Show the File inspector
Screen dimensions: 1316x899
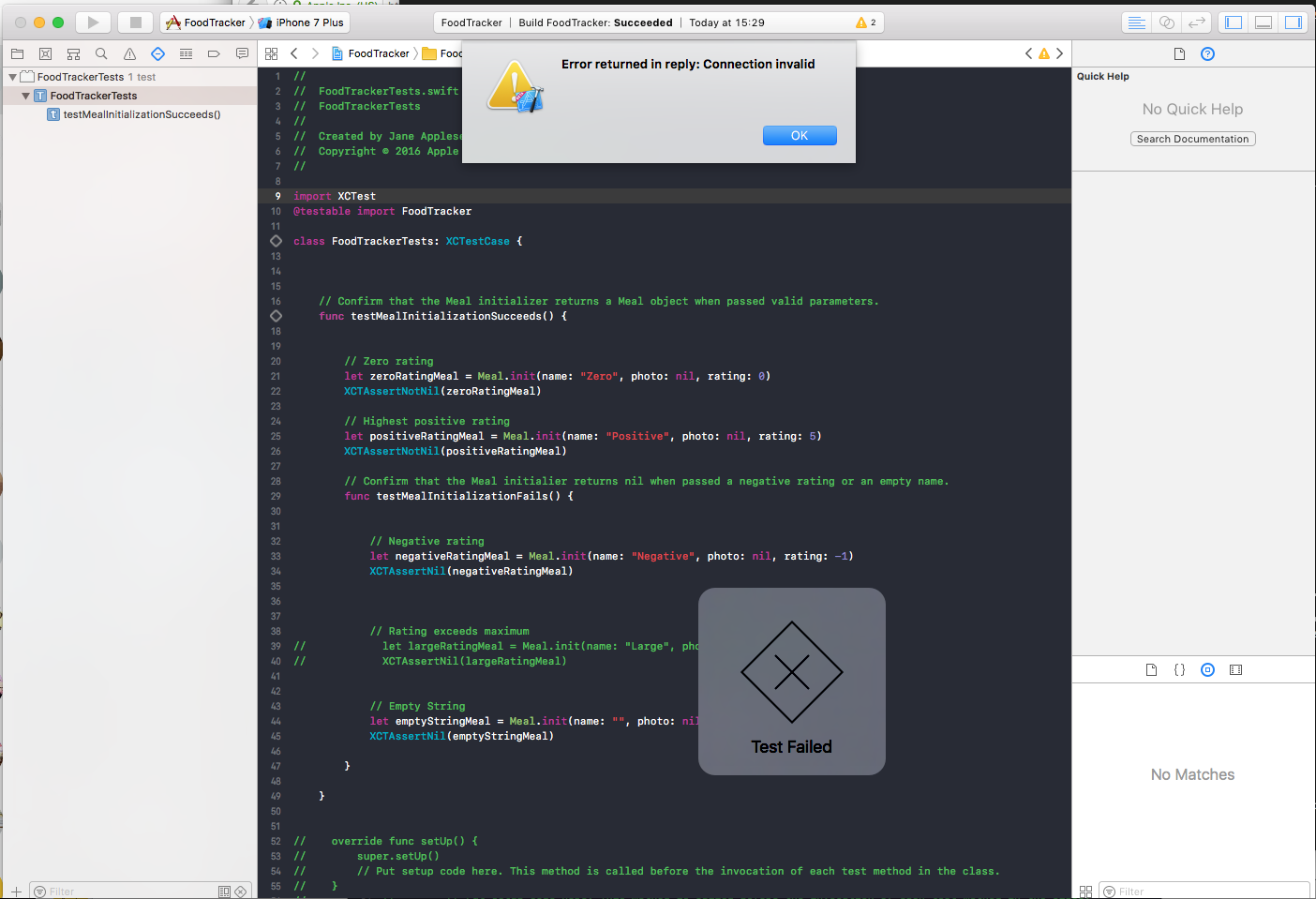tap(1179, 53)
